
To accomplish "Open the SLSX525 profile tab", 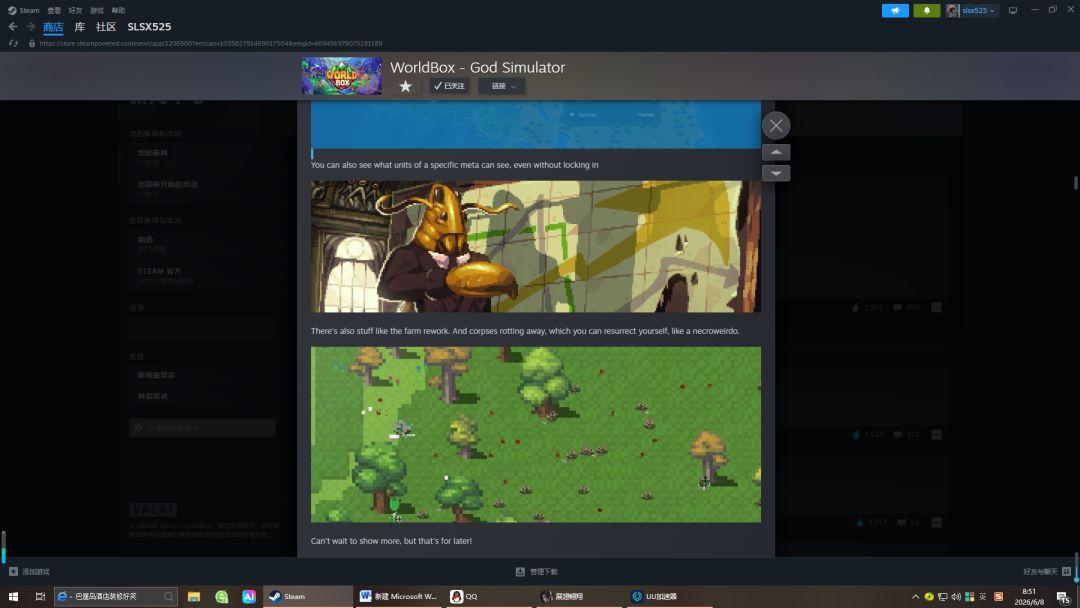I will (x=149, y=27).
